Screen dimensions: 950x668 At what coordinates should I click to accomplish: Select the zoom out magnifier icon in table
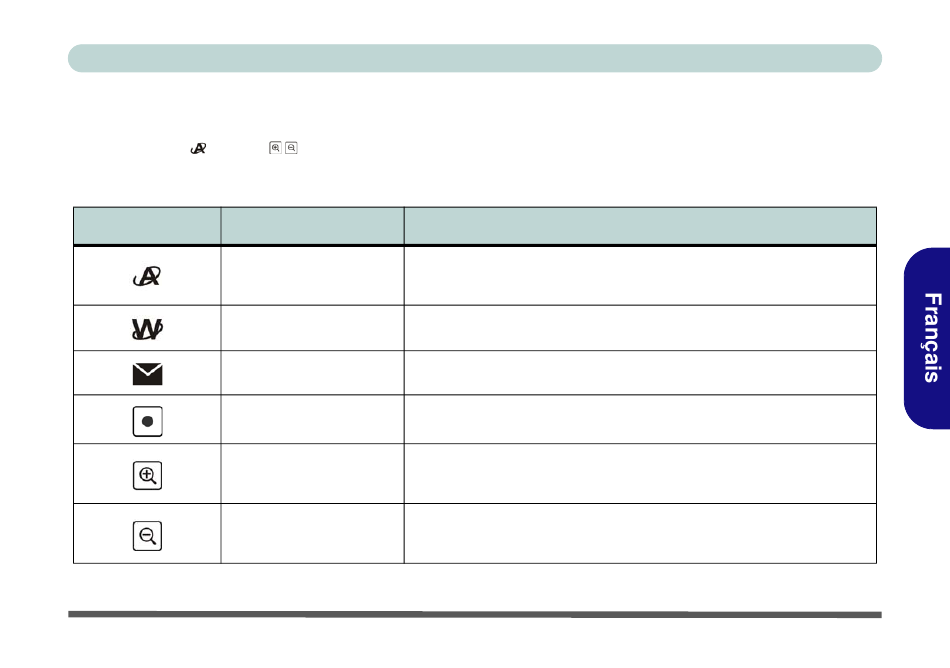click(147, 536)
